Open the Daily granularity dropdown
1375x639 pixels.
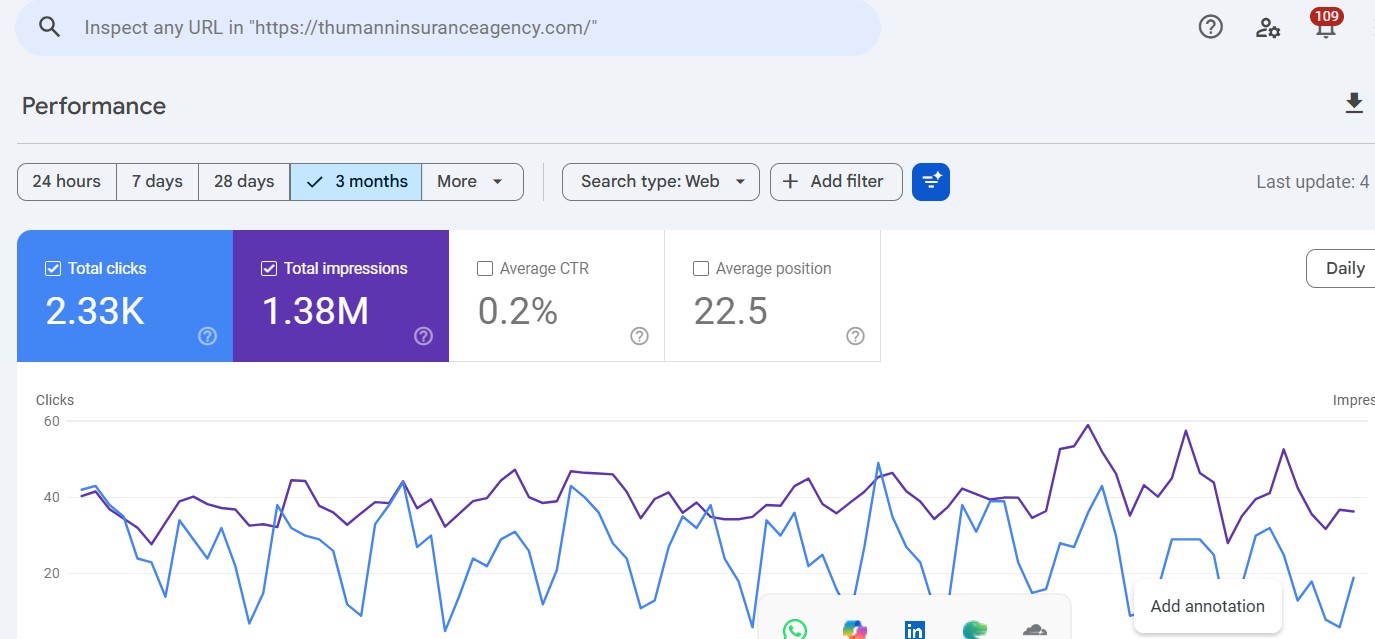tap(1341, 268)
